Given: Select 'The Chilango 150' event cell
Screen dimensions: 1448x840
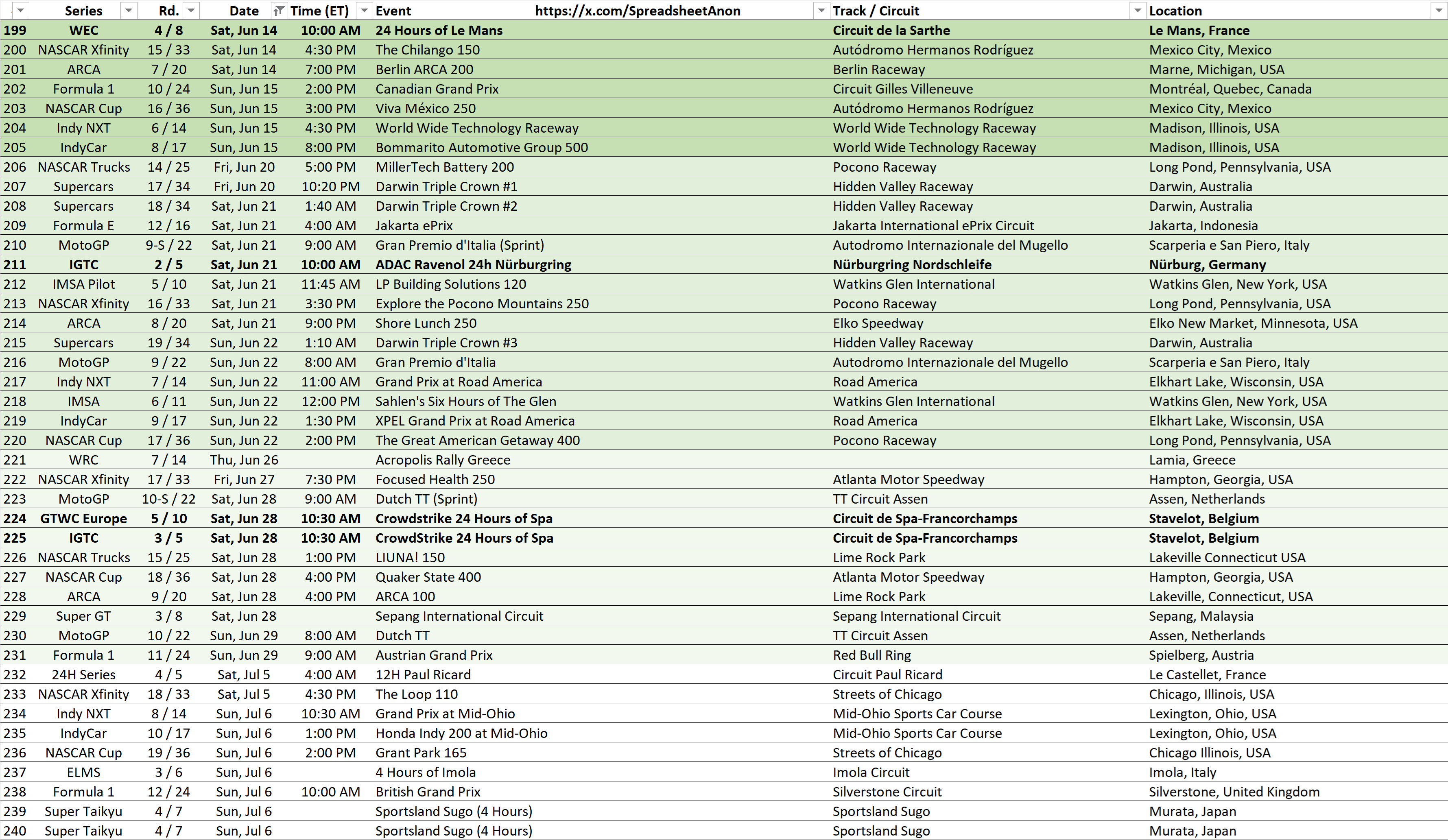Looking at the screenshot, I should [428, 50].
